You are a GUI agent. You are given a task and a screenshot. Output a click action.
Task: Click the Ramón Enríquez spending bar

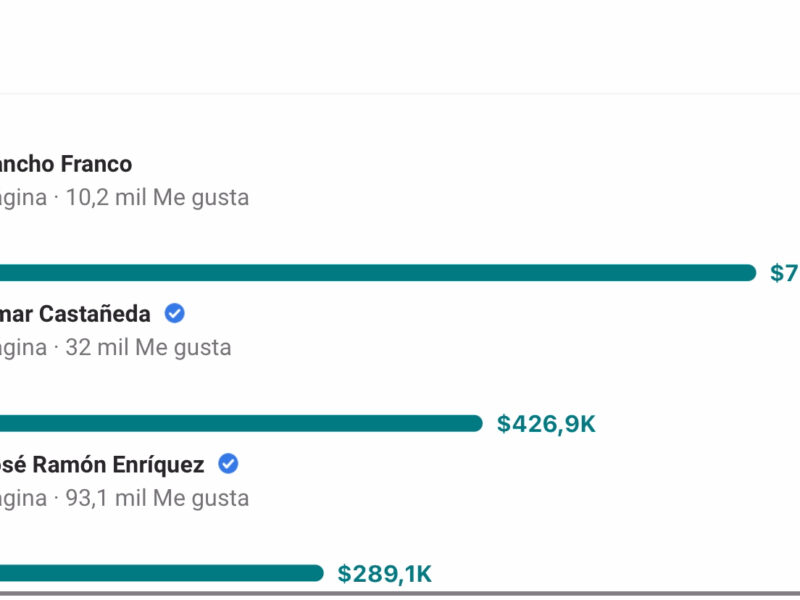tap(160, 573)
